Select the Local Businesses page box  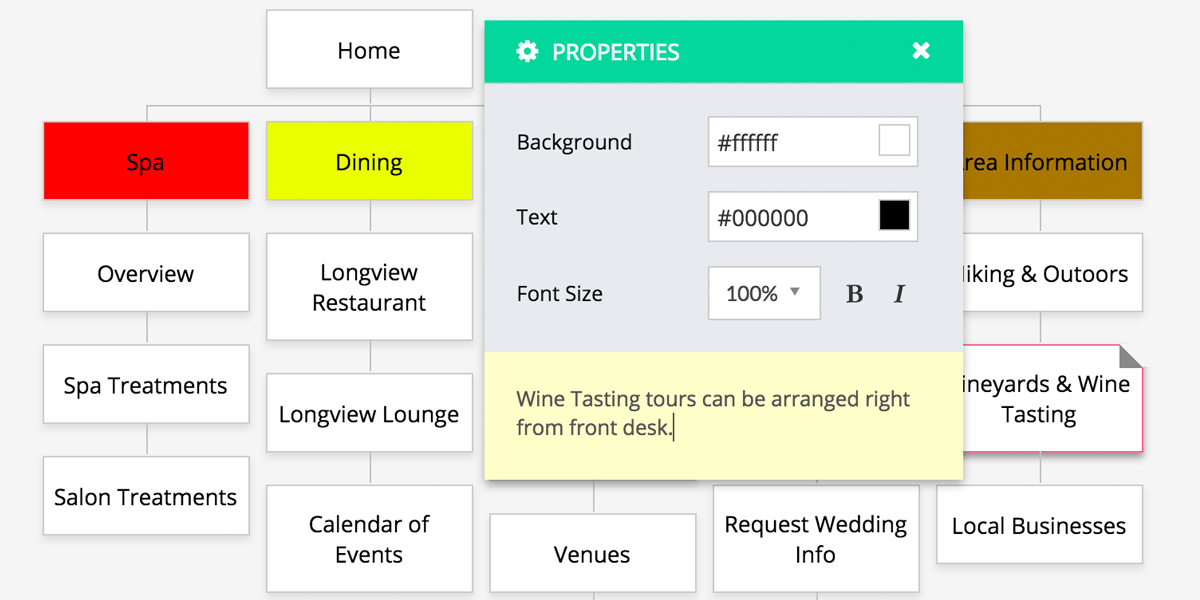coord(1039,525)
